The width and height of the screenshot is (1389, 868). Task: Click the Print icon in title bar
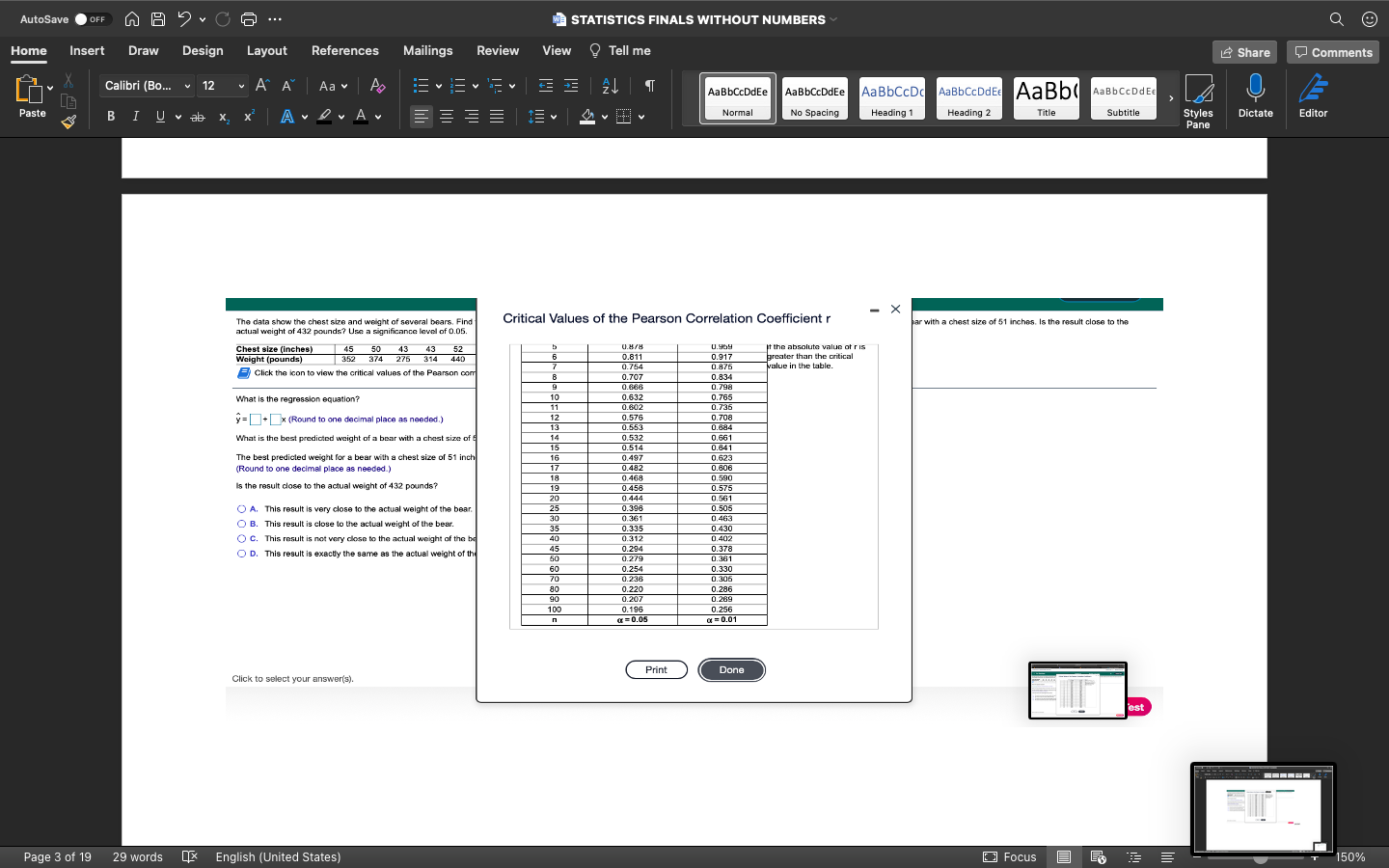pyautogui.click(x=249, y=19)
